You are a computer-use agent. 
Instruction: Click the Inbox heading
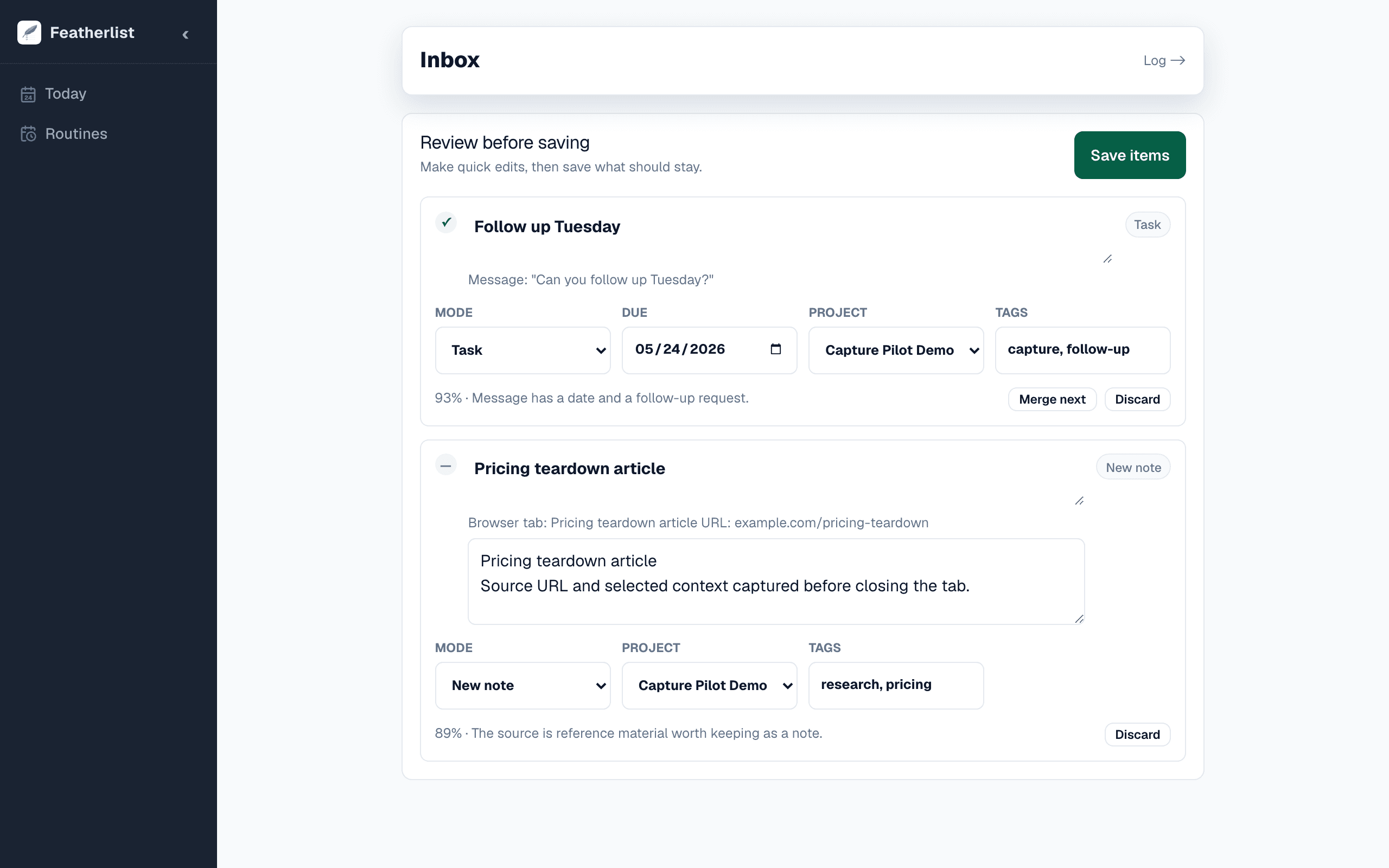click(450, 60)
